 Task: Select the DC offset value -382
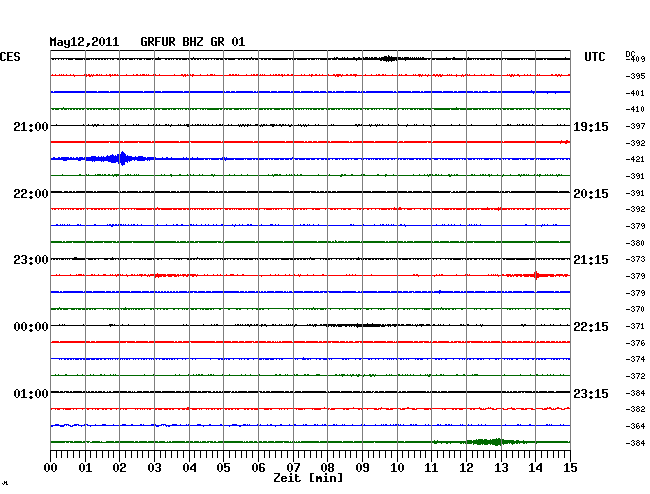pos(635,409)
